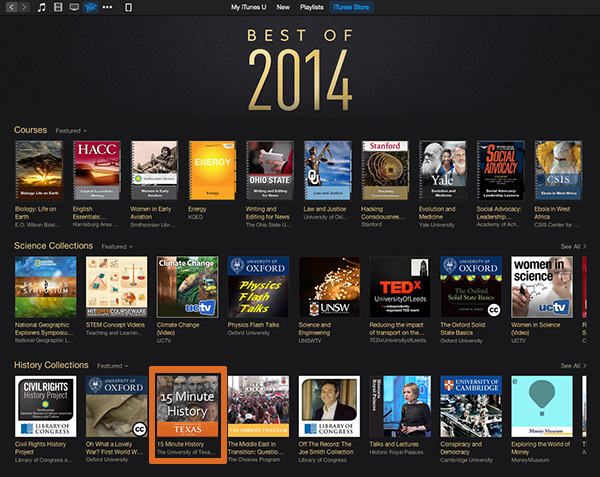Viewport: 600px width, 477px height.
Task: Open the Biology: Life on Earth course cover
Action: [39, 171]
